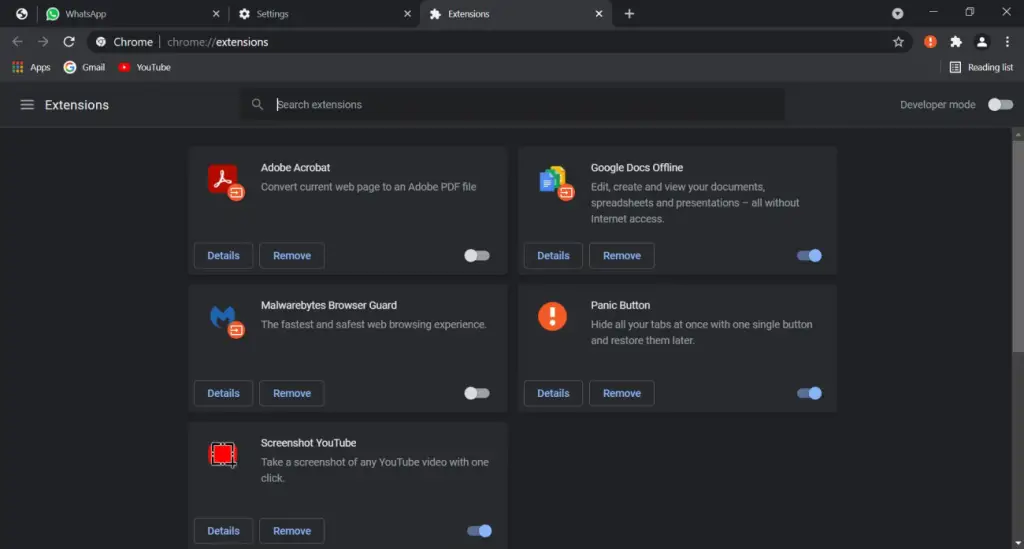This screenshot has width=1024, height=549.
Task: Click the Malwarebytes Browser Guard icon
Action: coord(226,320)
